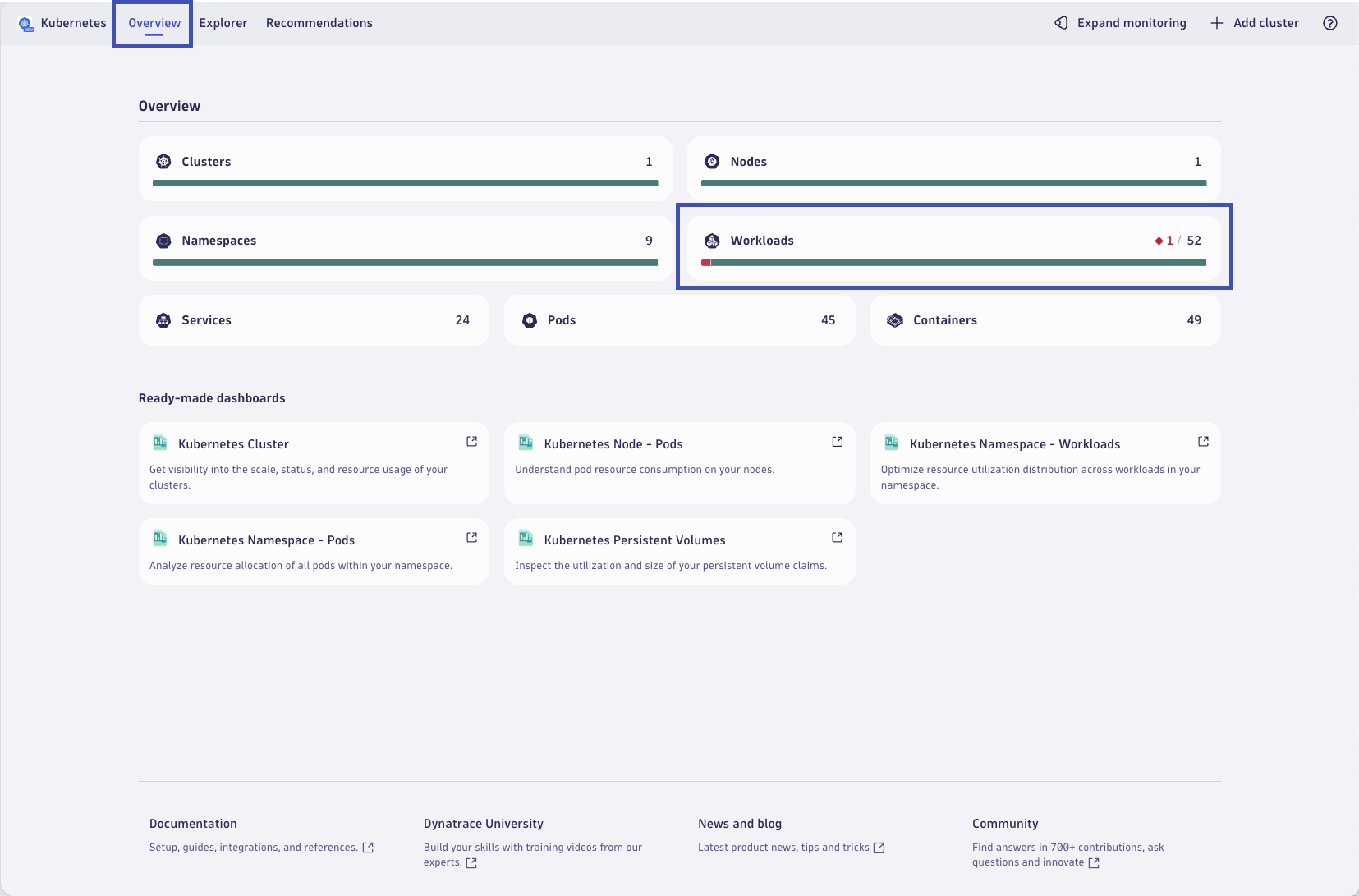Click the Services count 24

pos(462,320)
